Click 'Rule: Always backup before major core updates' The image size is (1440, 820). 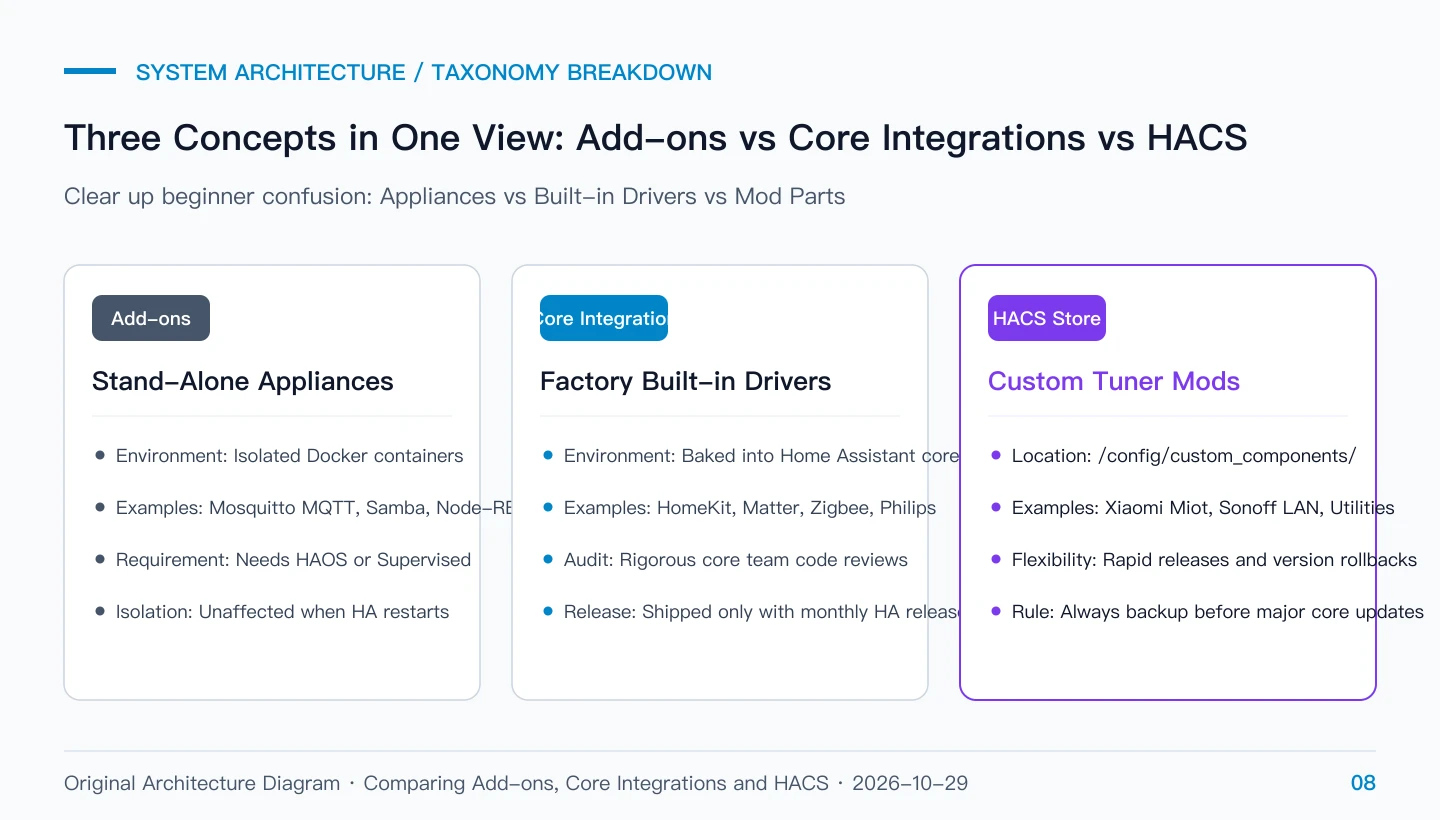[1218, 612]
